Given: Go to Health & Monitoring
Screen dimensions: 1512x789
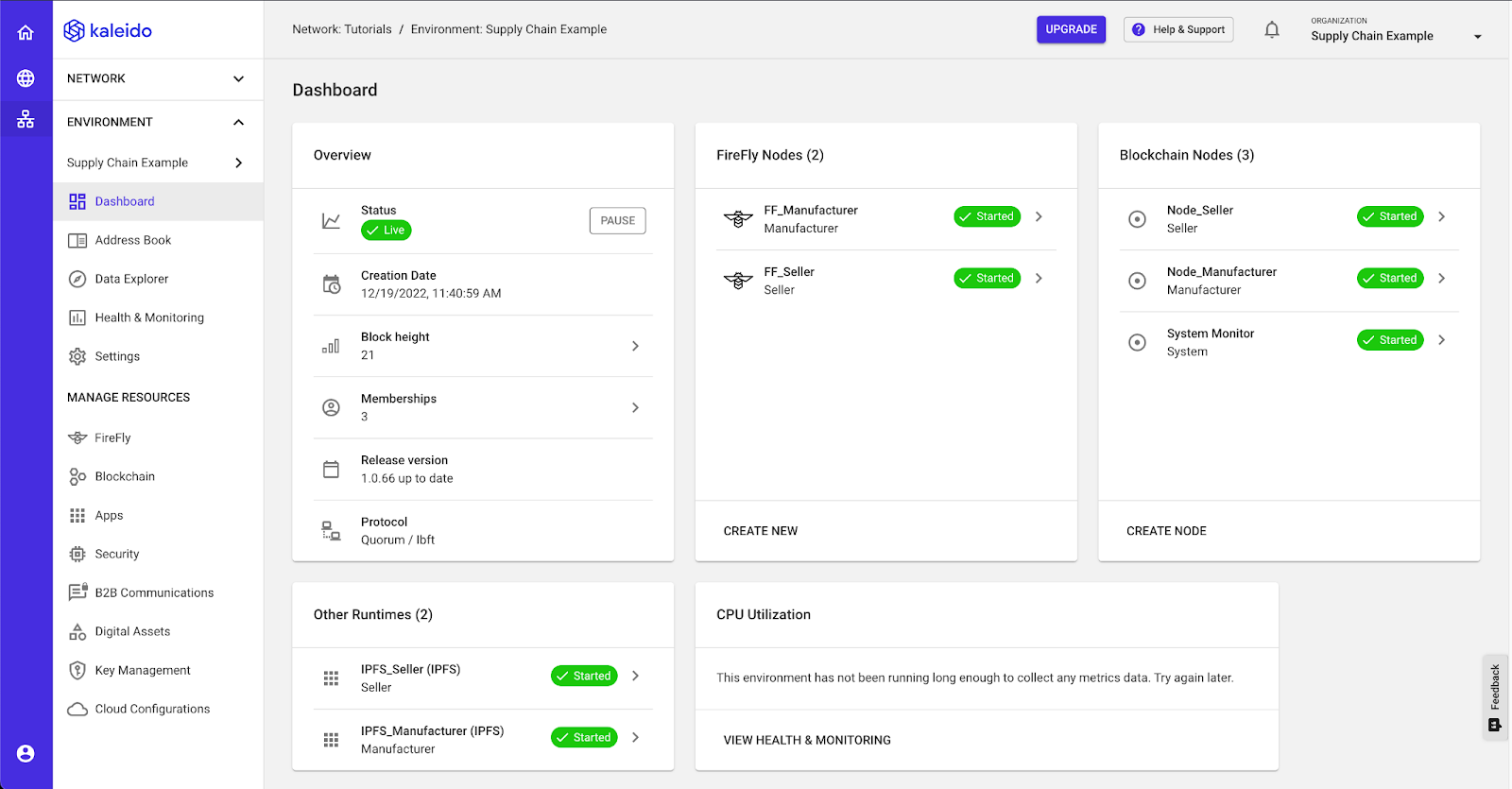Looking at the screenshot, I should click(x=158, y=317).
